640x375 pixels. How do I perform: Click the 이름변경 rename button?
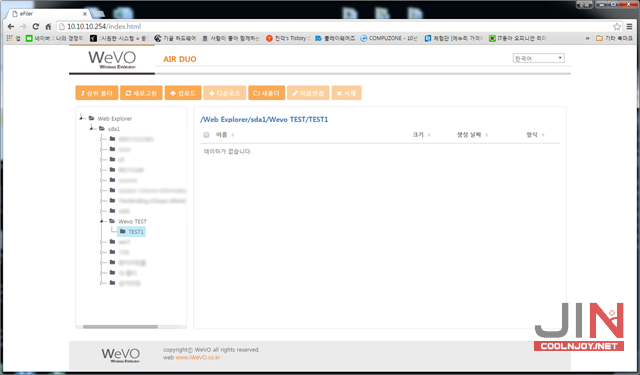click(308, 93)
